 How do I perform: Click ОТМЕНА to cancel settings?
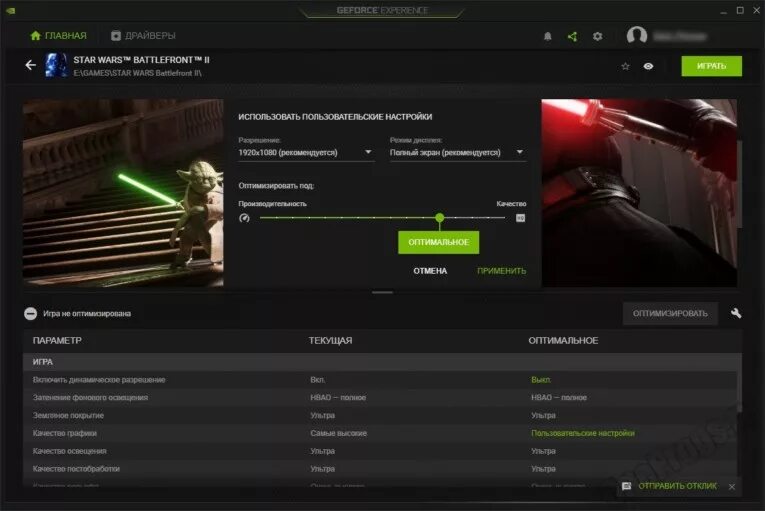point(430,271)
